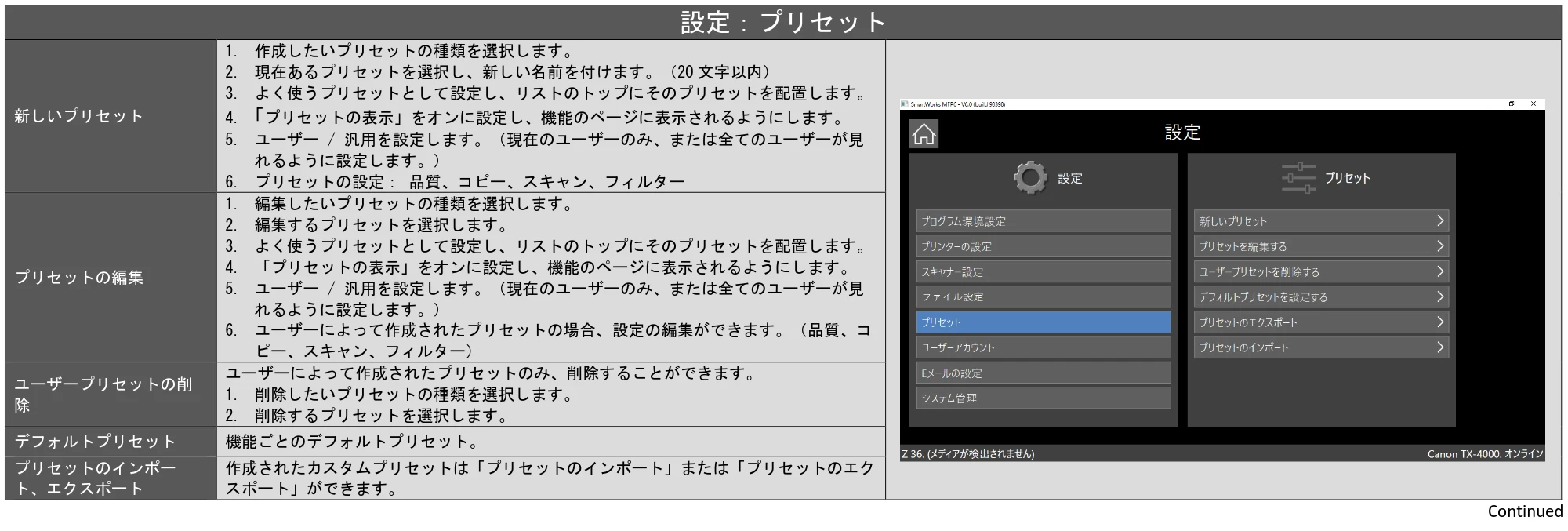Select the highlighted プリセット settings entry
The width and height of the screenshot is (1568, 531).
point(1043,322)
